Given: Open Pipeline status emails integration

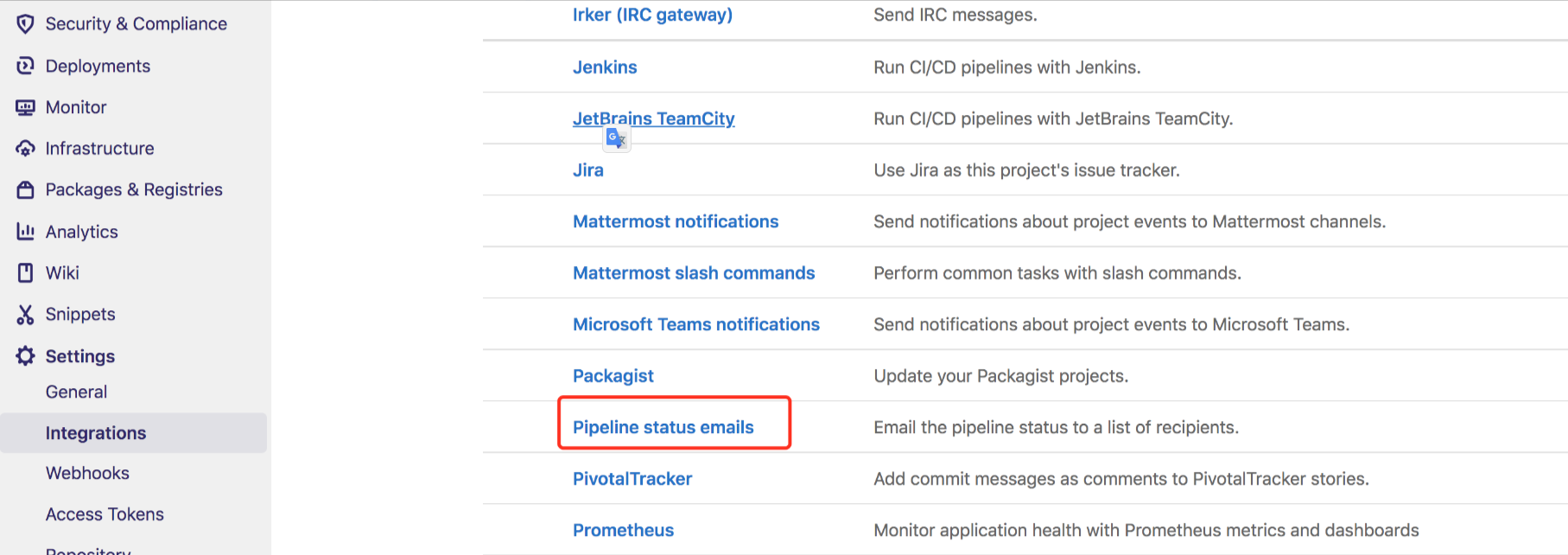Looking at the screenshot, I should 663,427.
